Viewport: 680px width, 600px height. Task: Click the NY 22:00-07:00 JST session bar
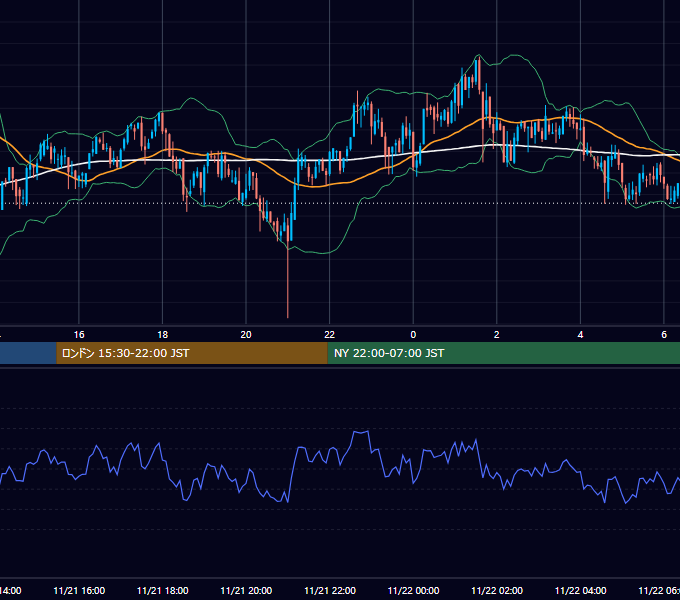(x=503, y=353)
